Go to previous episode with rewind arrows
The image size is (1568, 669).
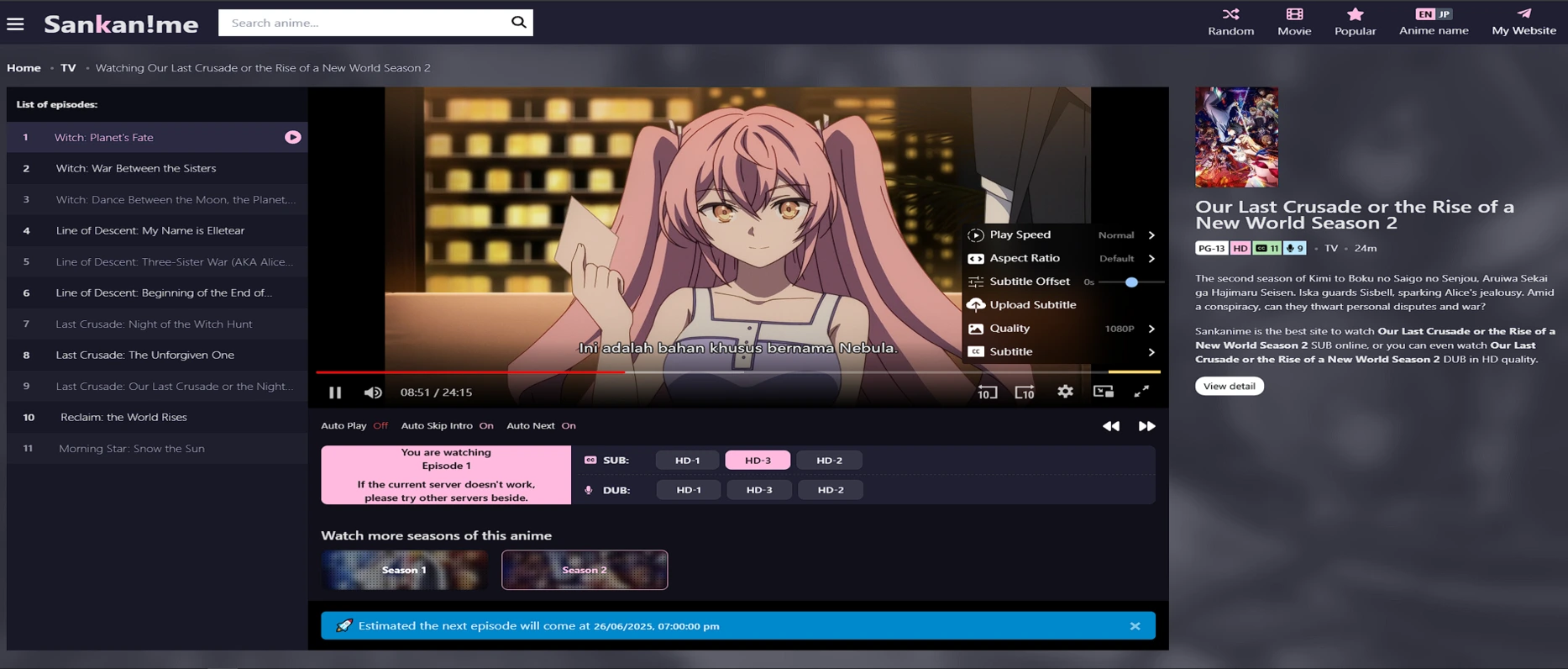click(x=1110, y=426)
